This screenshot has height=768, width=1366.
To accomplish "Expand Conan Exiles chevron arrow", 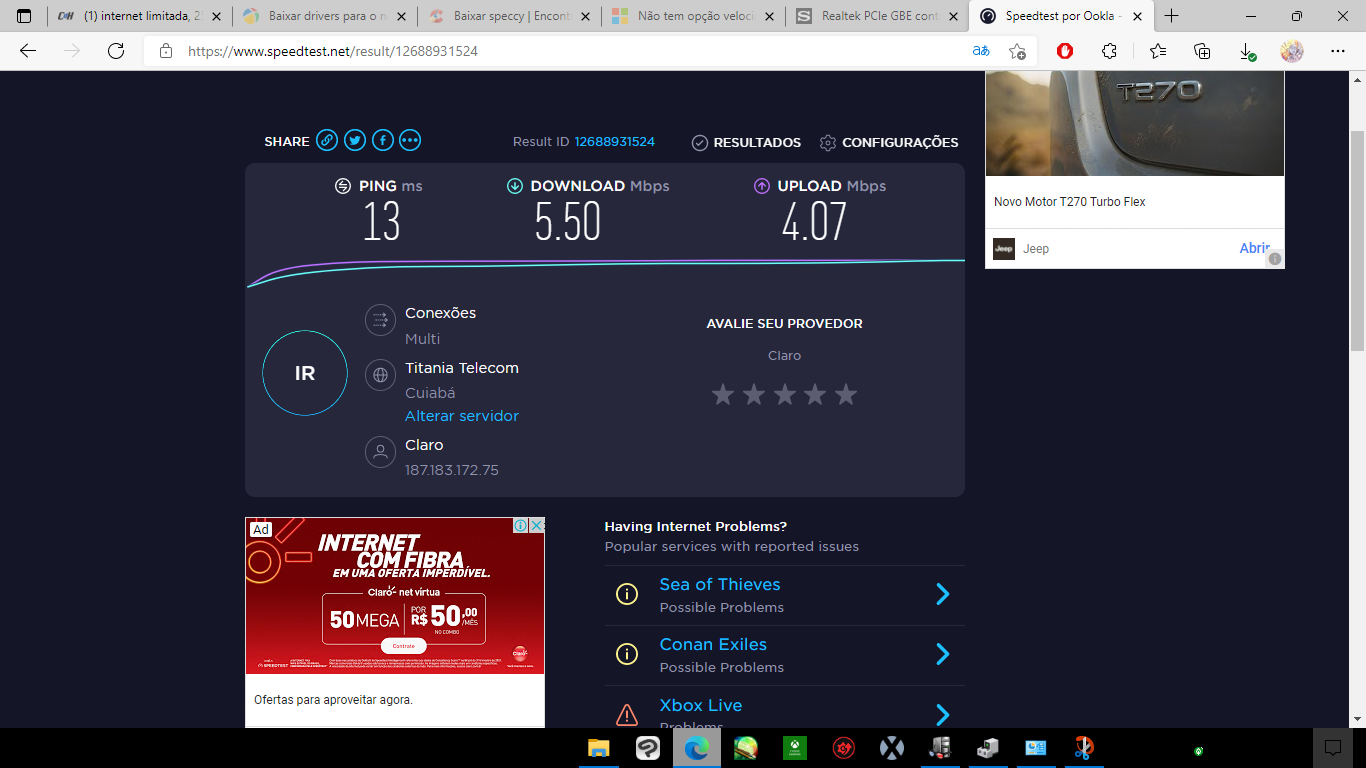I will point(942,654).
